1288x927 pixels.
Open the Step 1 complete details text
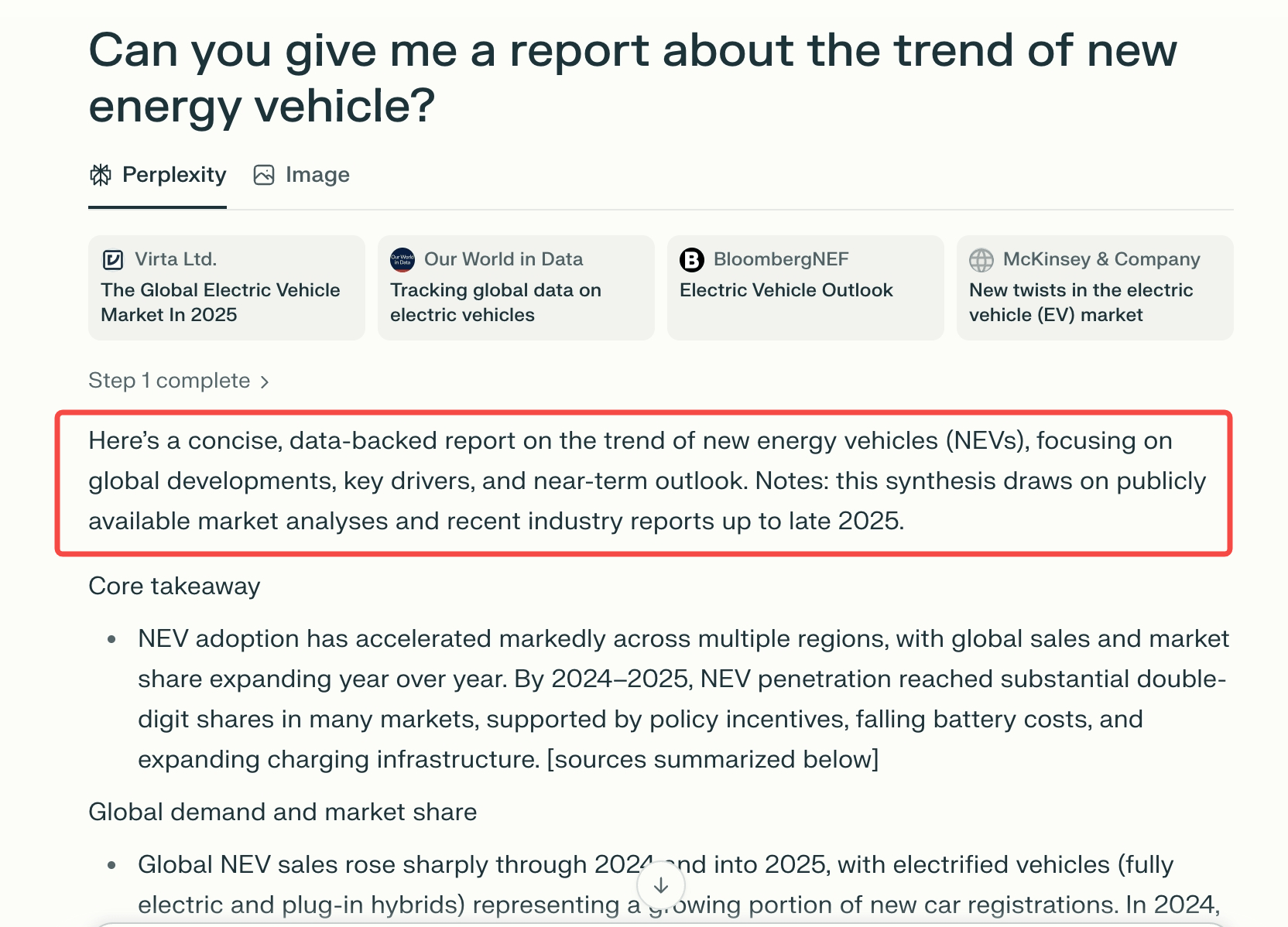pos(170,381)
